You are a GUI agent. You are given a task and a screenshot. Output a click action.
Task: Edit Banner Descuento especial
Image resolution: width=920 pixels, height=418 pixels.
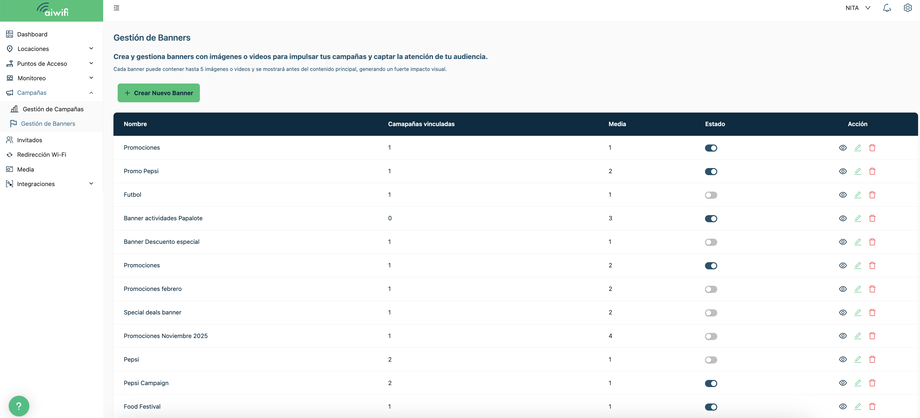point(858,242)
